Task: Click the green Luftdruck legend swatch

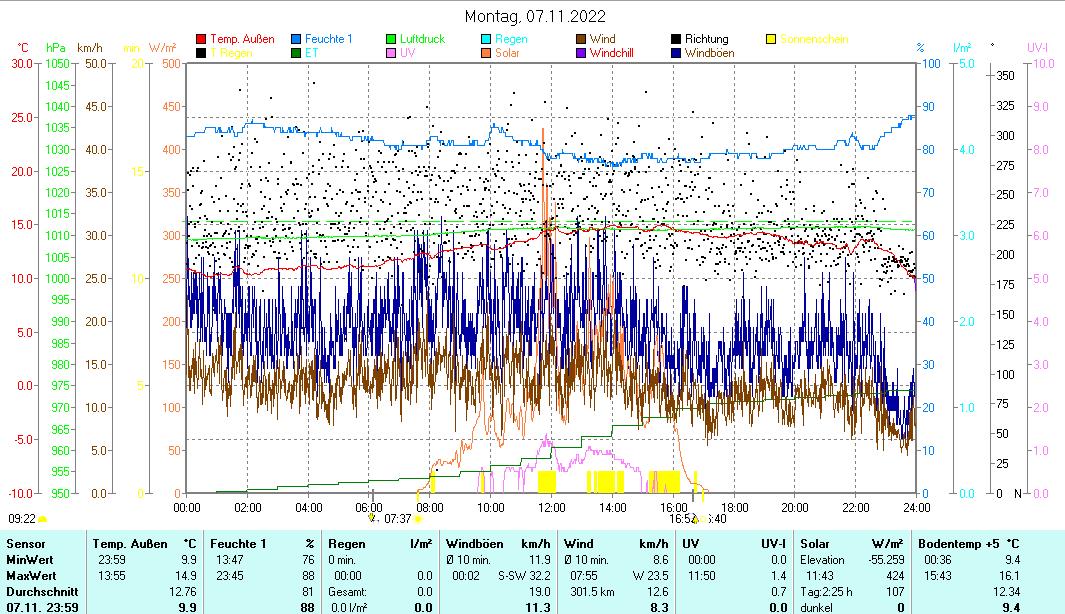Action: 391,39
